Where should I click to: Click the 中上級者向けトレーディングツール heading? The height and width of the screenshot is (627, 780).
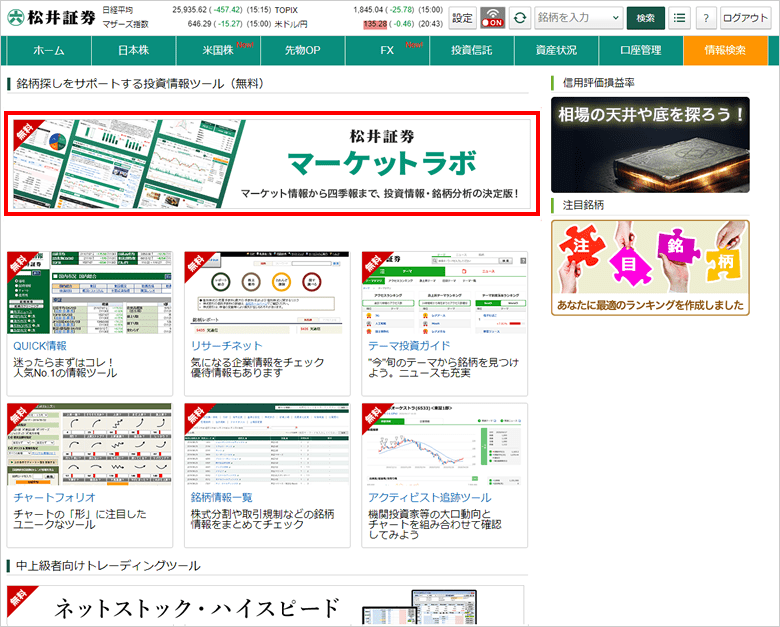108,565
